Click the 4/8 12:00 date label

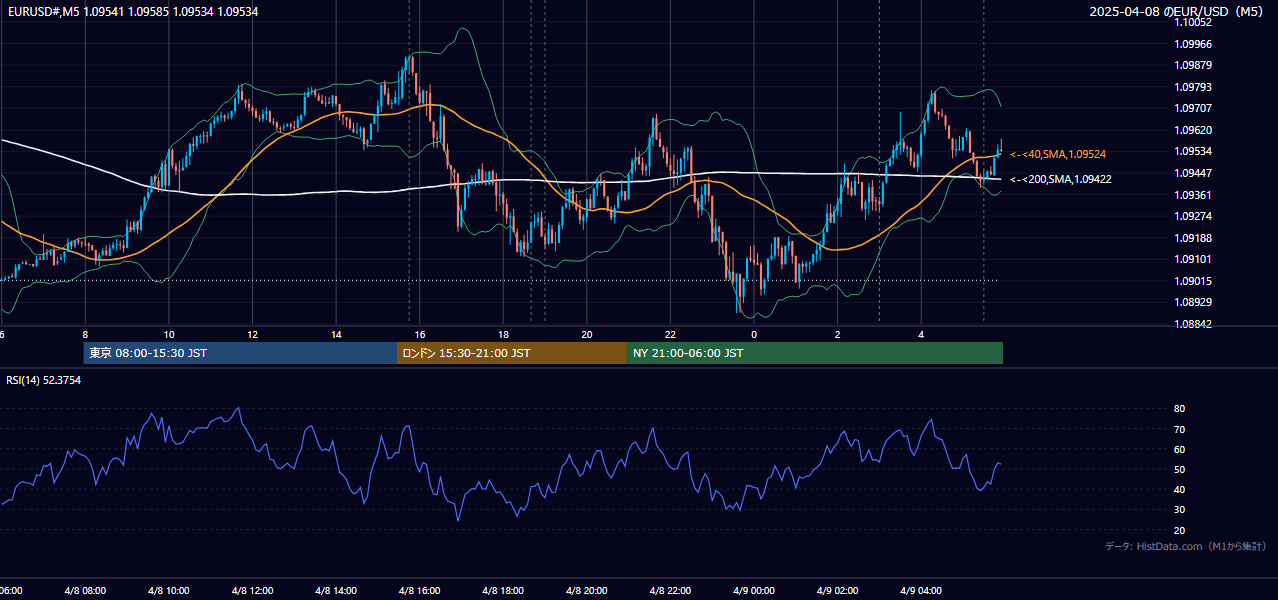(x=252, y=591)
